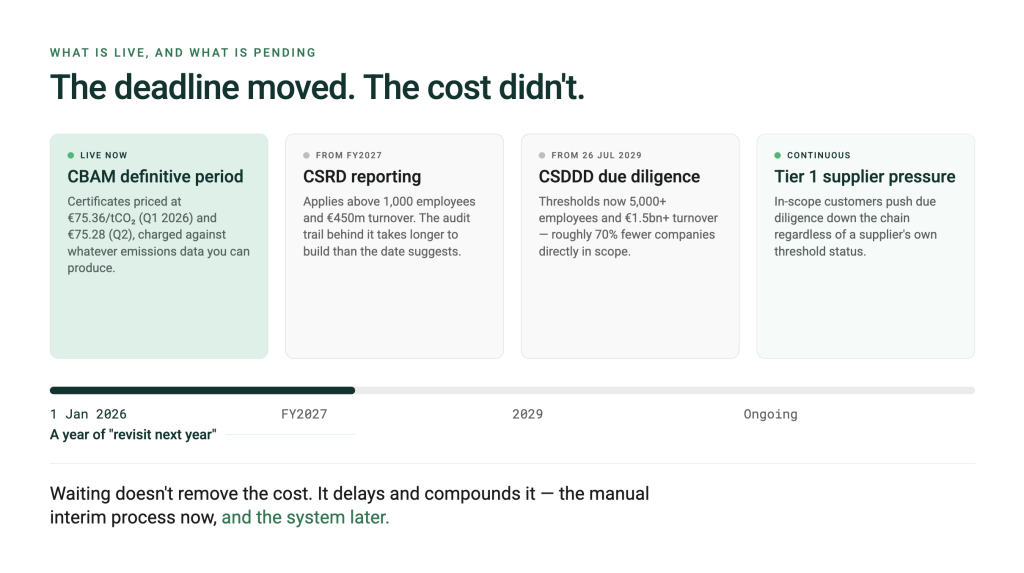Click the 'WHAT IS LIVE, AND WHAT IS PENDING' eyebrow
The height and width of the screenshot is (573, 1024).
click(x=183, y=53)
